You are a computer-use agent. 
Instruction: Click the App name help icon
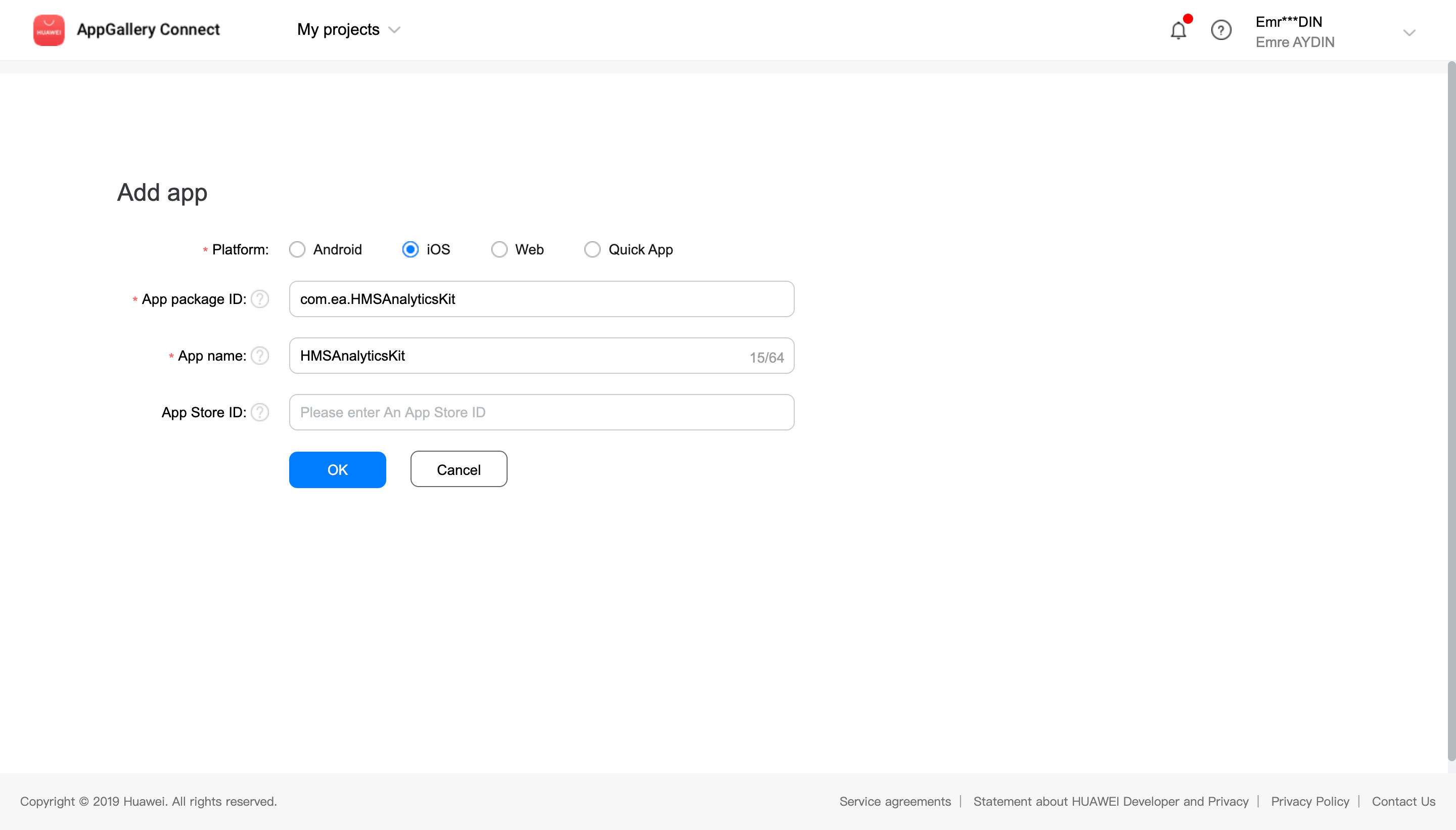(x=260, y=356)
